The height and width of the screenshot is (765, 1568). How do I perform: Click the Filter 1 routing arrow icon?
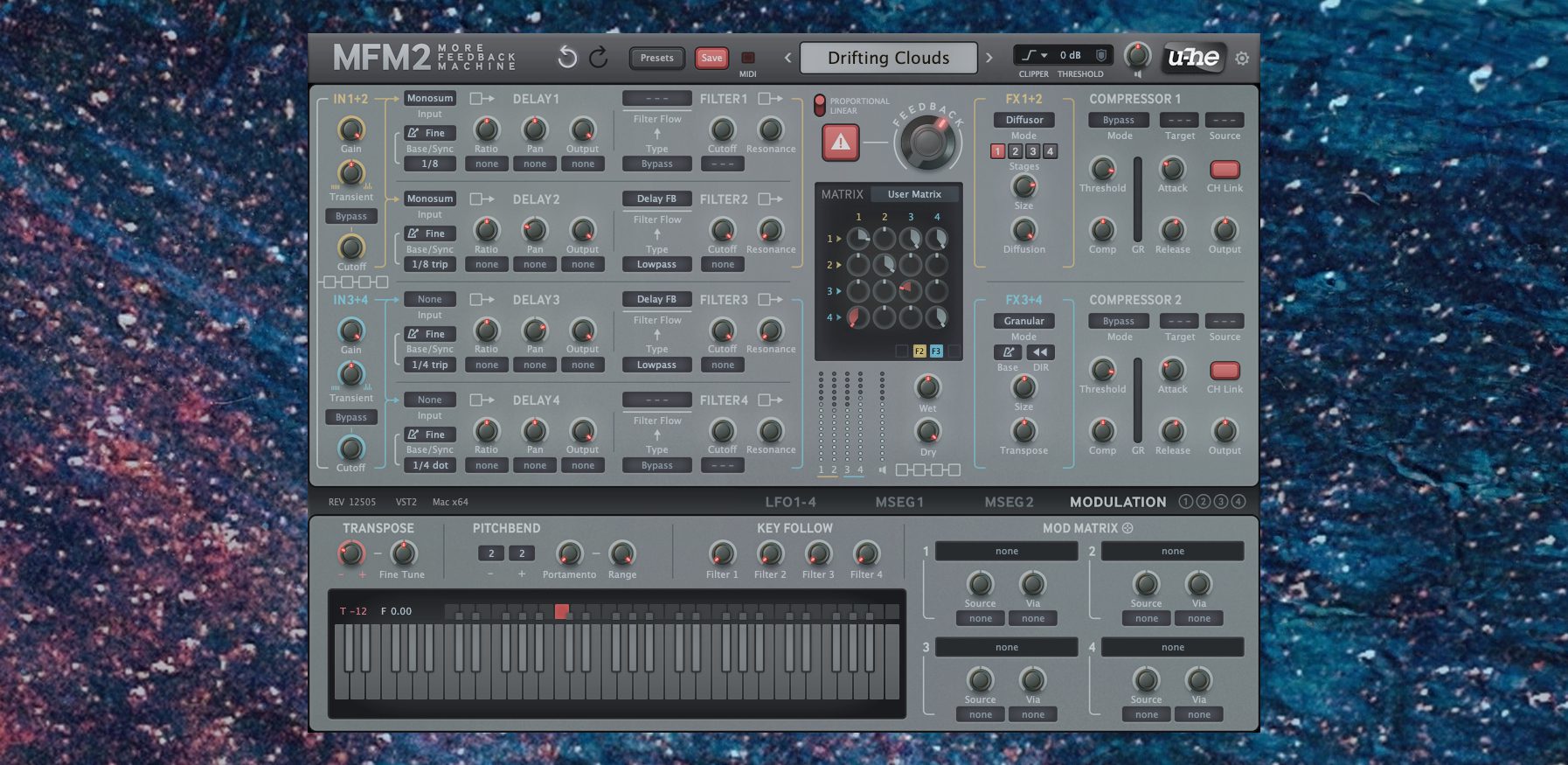click(x=770, y=99)
